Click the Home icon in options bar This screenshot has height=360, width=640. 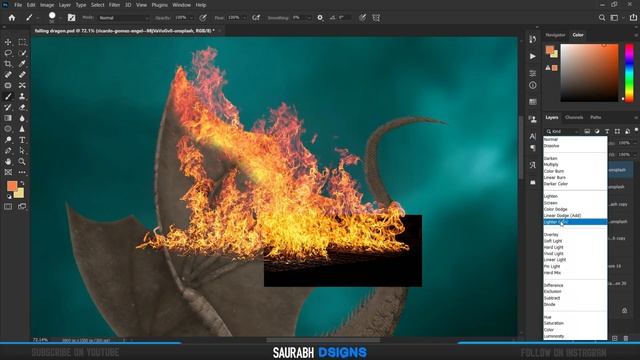click(x=12, y=18)
